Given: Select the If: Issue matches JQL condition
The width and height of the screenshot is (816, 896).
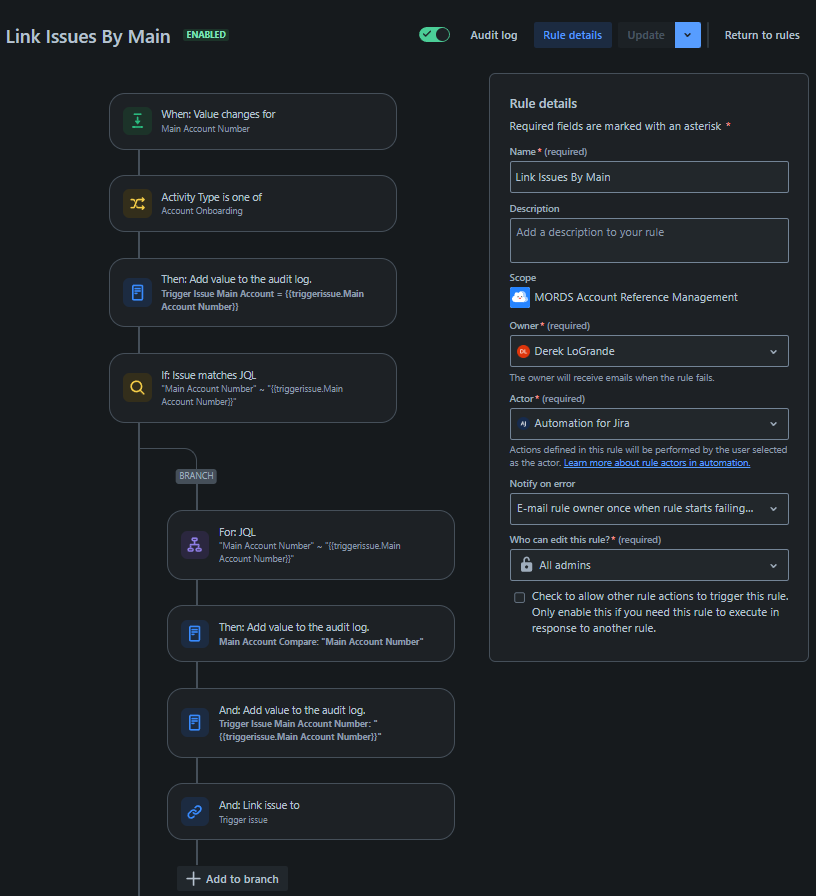Looking at the screenshot, I should pyautogui.click(x=253, y=388).
